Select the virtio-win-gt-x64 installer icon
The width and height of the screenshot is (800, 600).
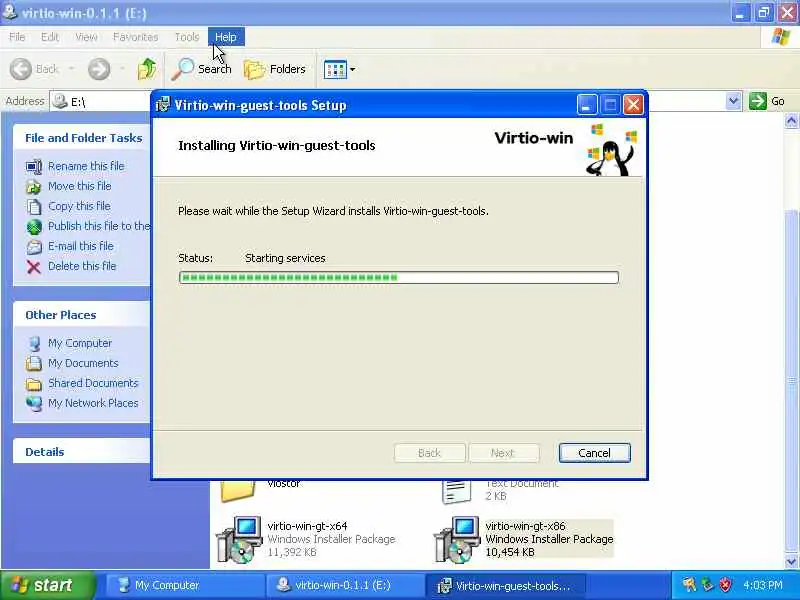pyautogui.click(x=239, y=540)
